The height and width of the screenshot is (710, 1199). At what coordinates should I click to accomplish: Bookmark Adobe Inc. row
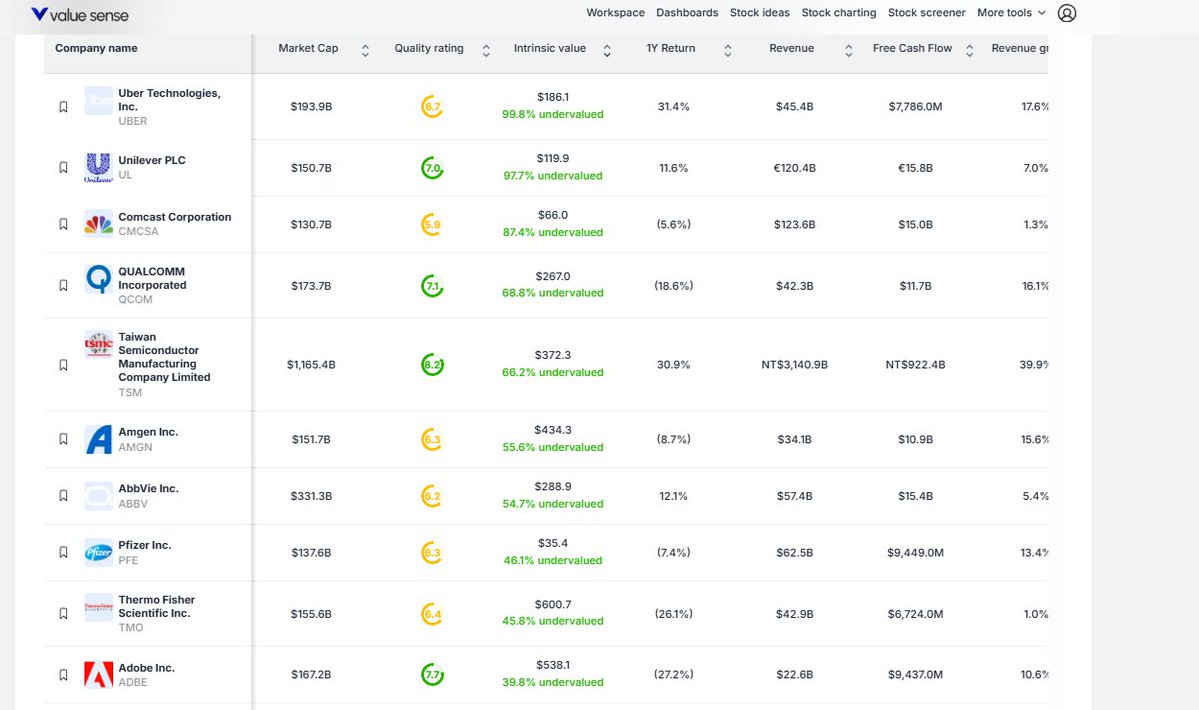pos(63,675)
